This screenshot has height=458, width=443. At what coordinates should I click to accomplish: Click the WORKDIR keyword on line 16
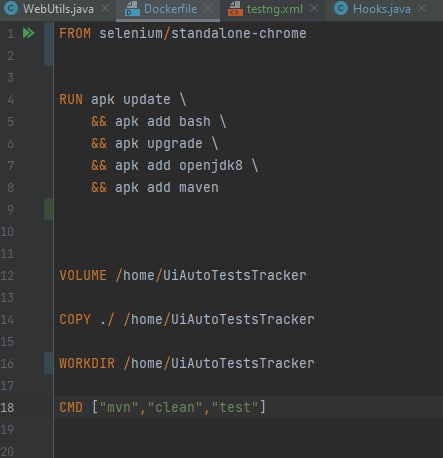pos(87,363)
